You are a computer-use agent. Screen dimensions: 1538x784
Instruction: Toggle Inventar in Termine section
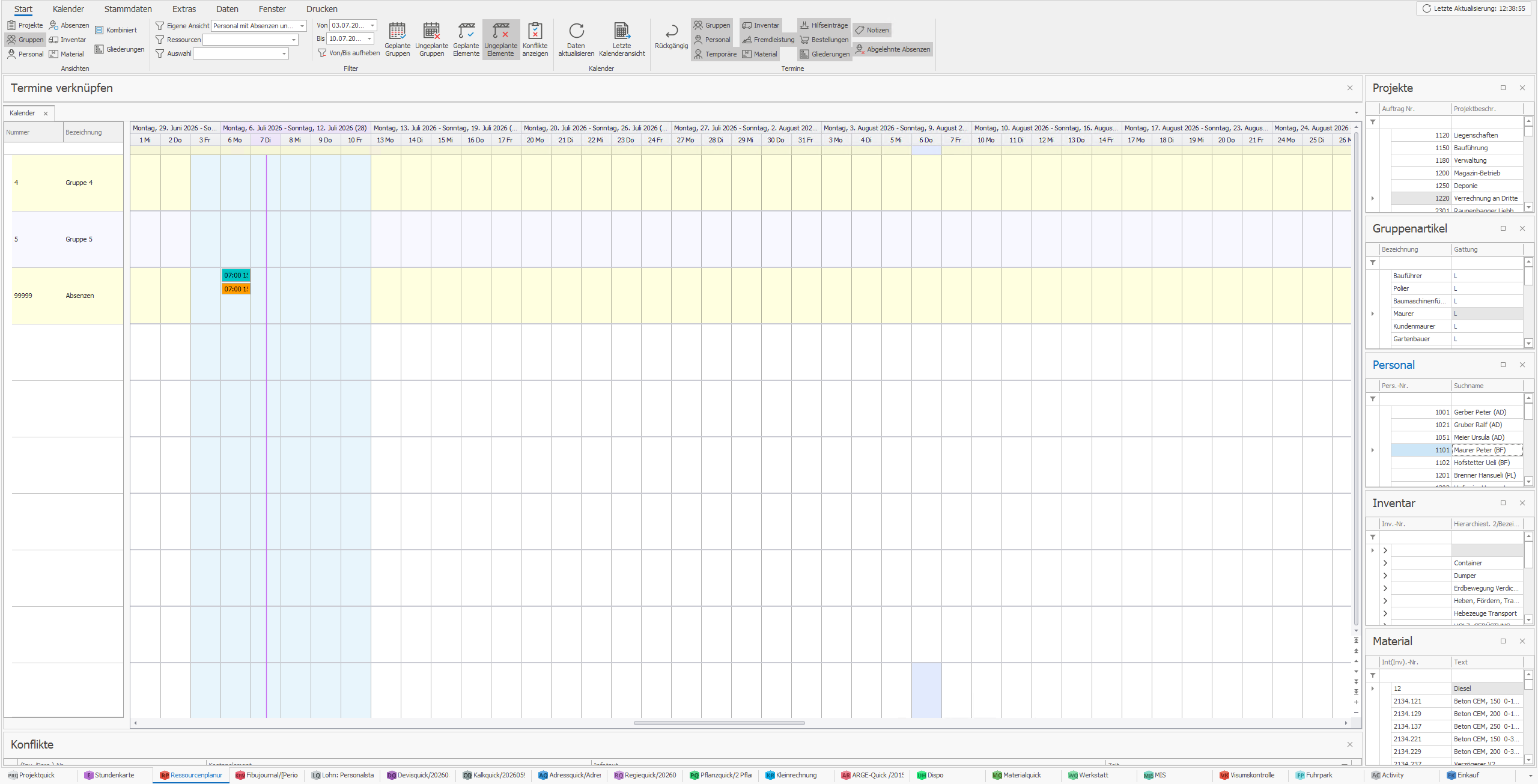click(761, 25)
